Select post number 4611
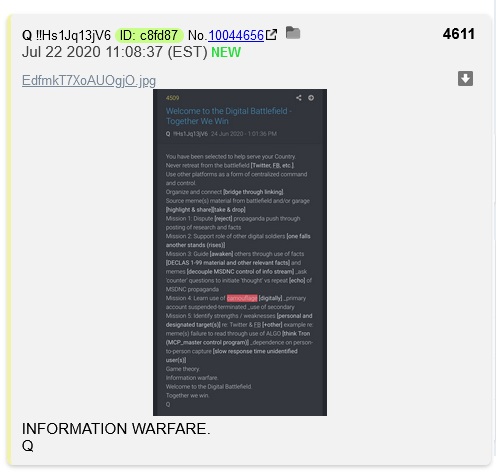This screenshot has height=474, width=496. click(x=459, y=34)
